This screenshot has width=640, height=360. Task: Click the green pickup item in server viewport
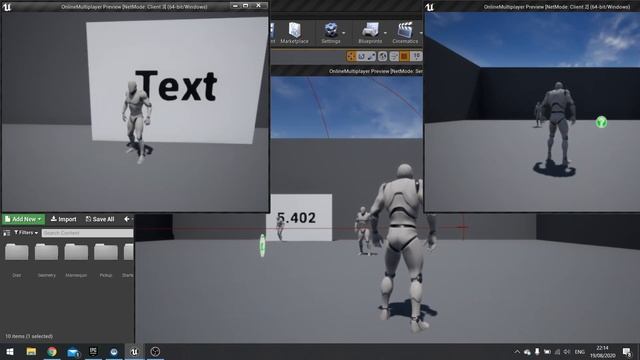(x=262, y=246)
